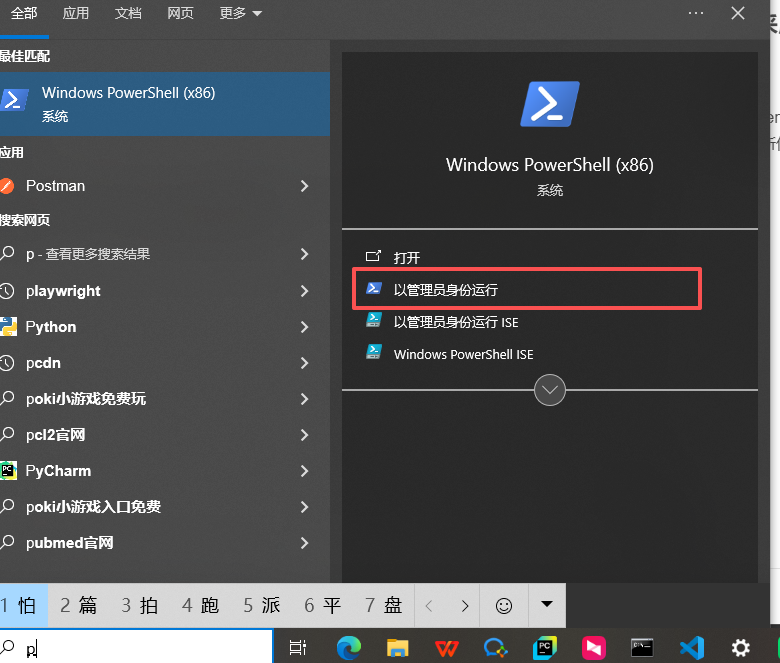Click PowerShell icon next to 以管理员身份运行

[374, 288]
